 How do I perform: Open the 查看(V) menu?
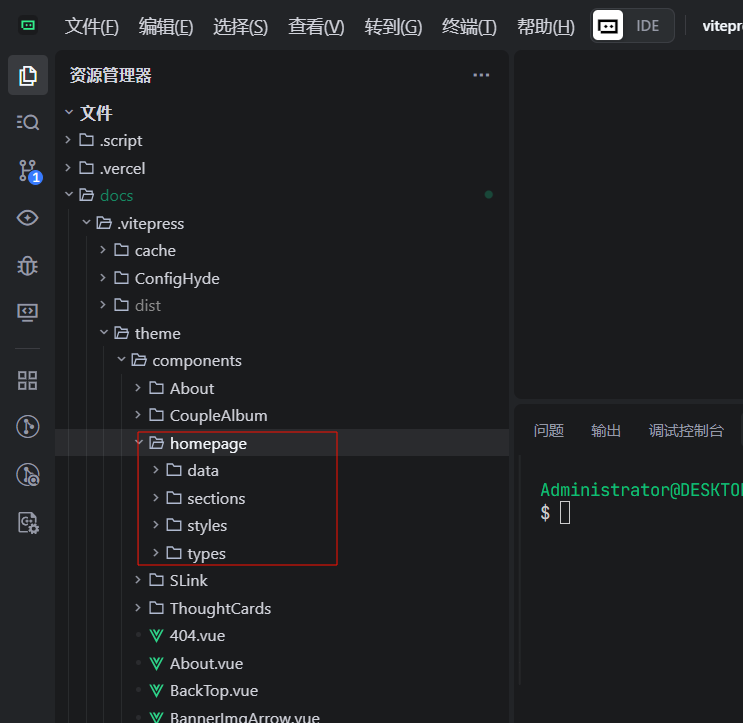[316, 27]
